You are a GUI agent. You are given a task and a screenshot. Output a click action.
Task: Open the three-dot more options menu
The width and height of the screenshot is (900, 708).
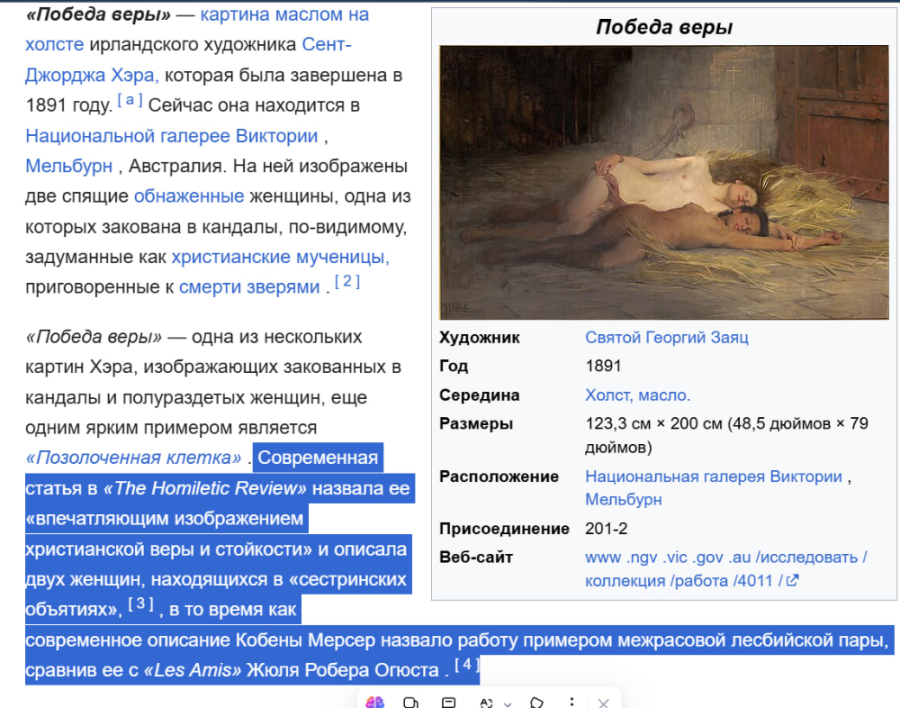pos(571,702)
